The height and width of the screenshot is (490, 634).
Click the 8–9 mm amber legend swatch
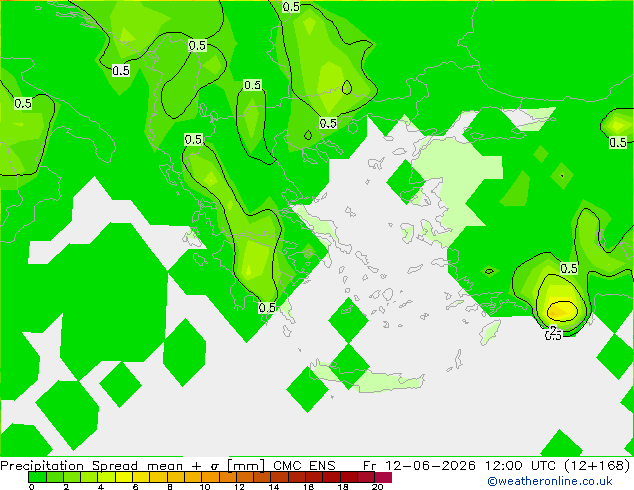click(x=175, y=477)
